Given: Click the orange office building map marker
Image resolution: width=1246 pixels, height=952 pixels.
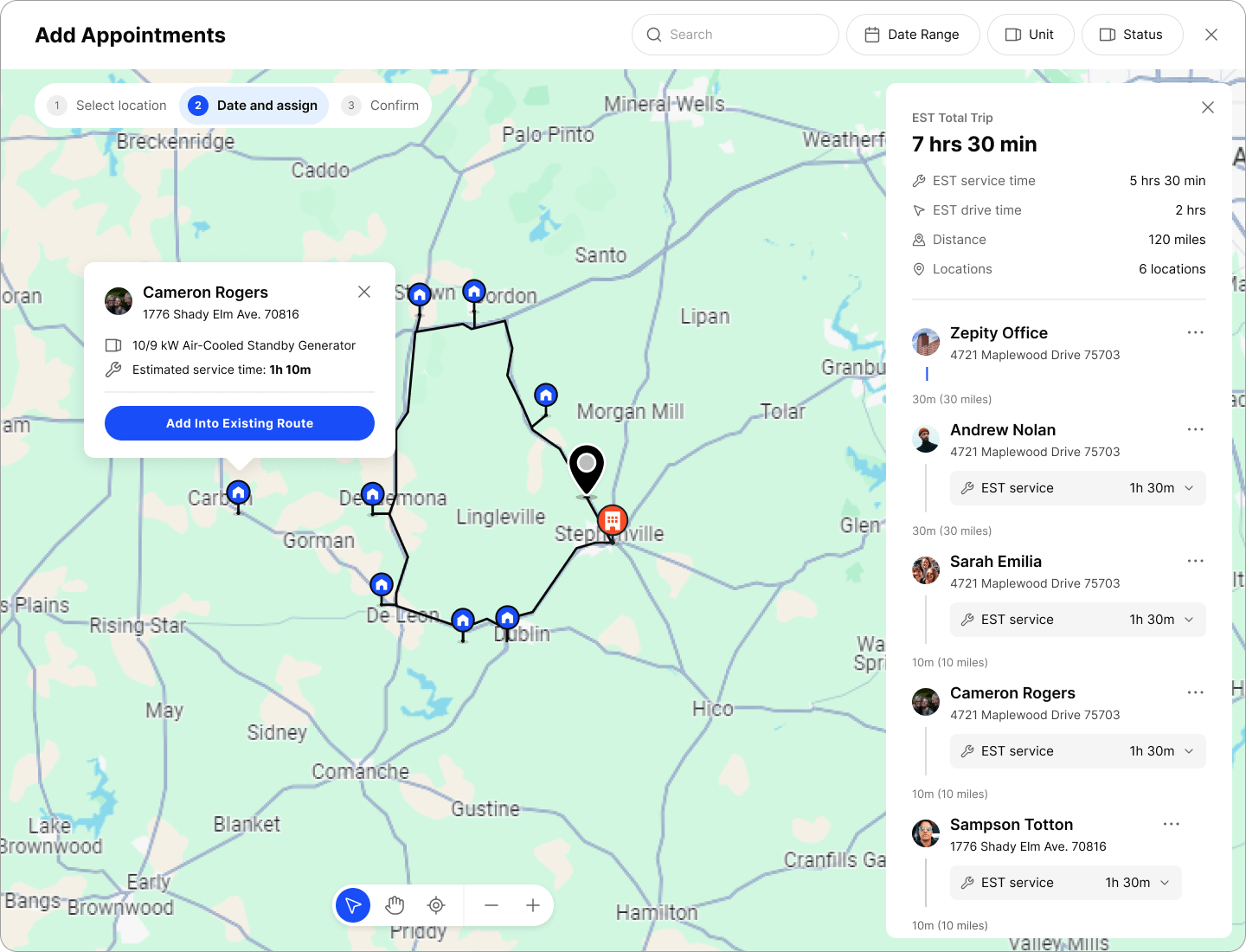Looking at the screenshot, I should click(x=613, y=520).
